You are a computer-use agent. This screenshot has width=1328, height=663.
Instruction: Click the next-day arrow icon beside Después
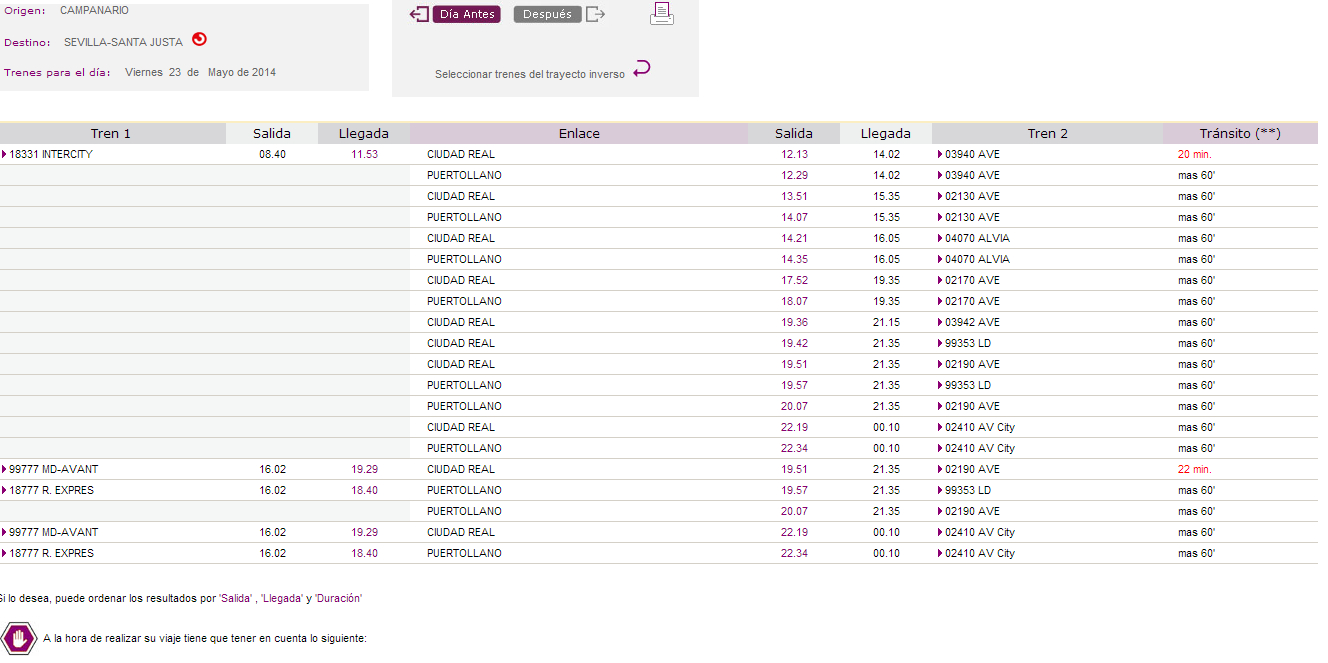point(596,14)
